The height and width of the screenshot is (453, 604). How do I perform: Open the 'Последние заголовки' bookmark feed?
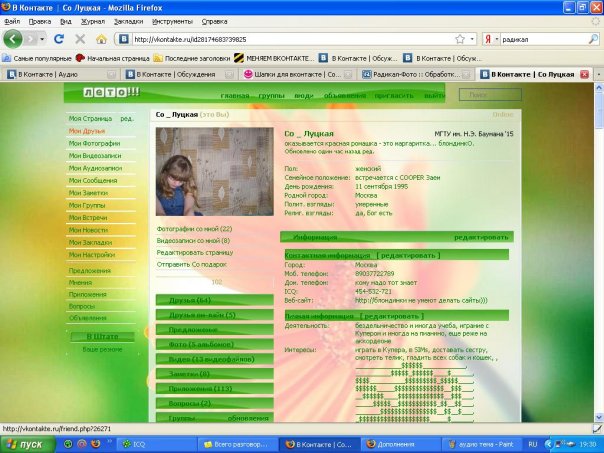192,59
